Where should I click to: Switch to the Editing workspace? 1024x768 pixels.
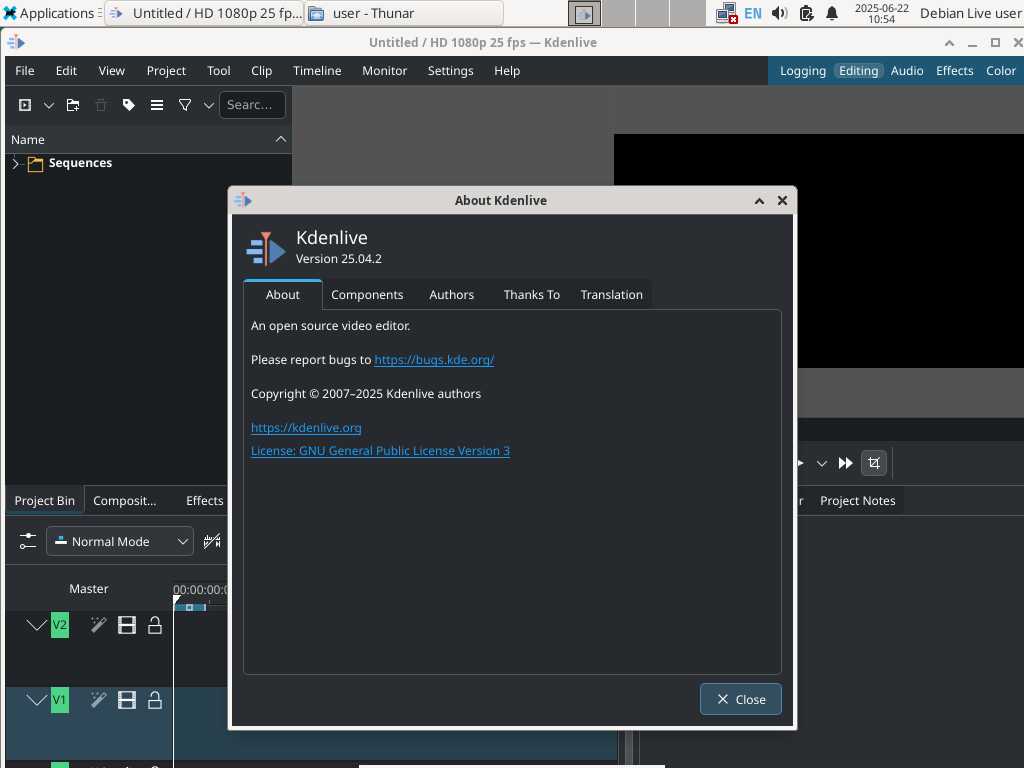[858, 71]
